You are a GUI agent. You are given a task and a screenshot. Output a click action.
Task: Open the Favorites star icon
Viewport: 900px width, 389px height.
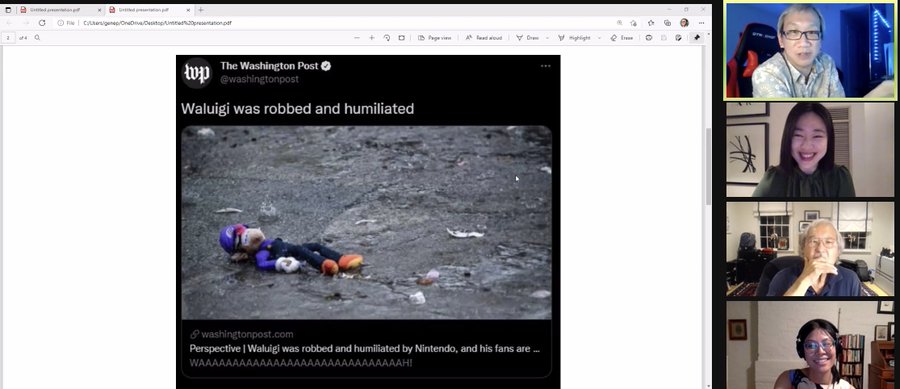pyautogui.click(x=651, y=23)
